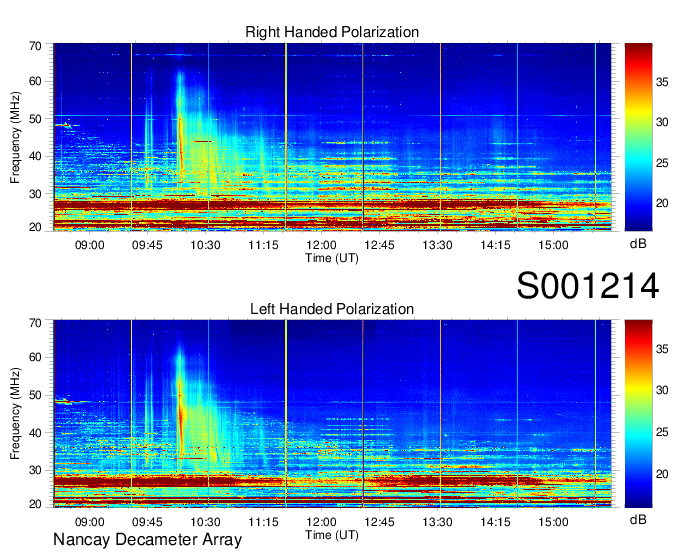
Task: Click 40 MHz tick on Left Handed frequency axis
Action: point(35,433)
